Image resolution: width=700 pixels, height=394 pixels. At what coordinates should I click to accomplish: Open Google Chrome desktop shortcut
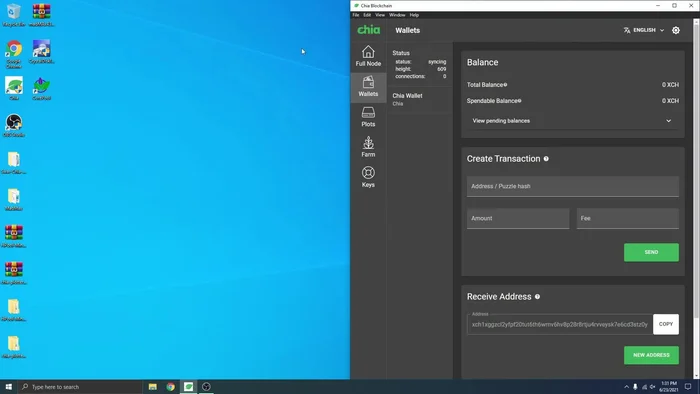(x=14, y=54)
